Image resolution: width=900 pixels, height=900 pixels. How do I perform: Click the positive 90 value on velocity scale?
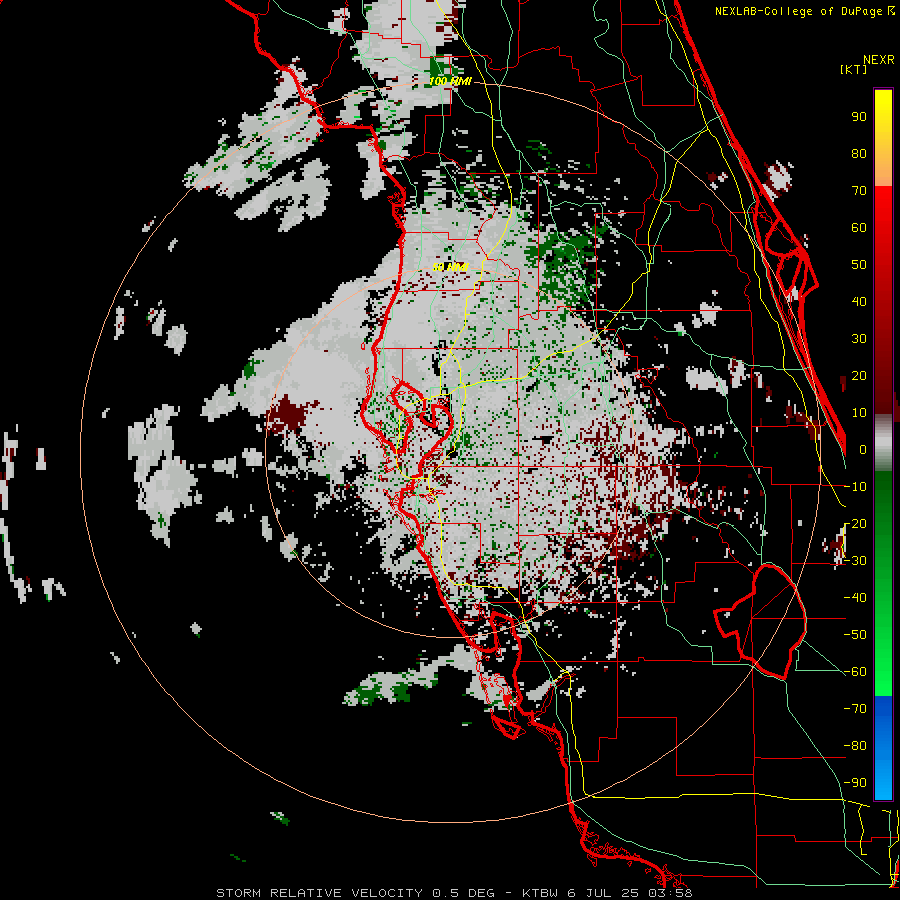[x=859, y=117]
